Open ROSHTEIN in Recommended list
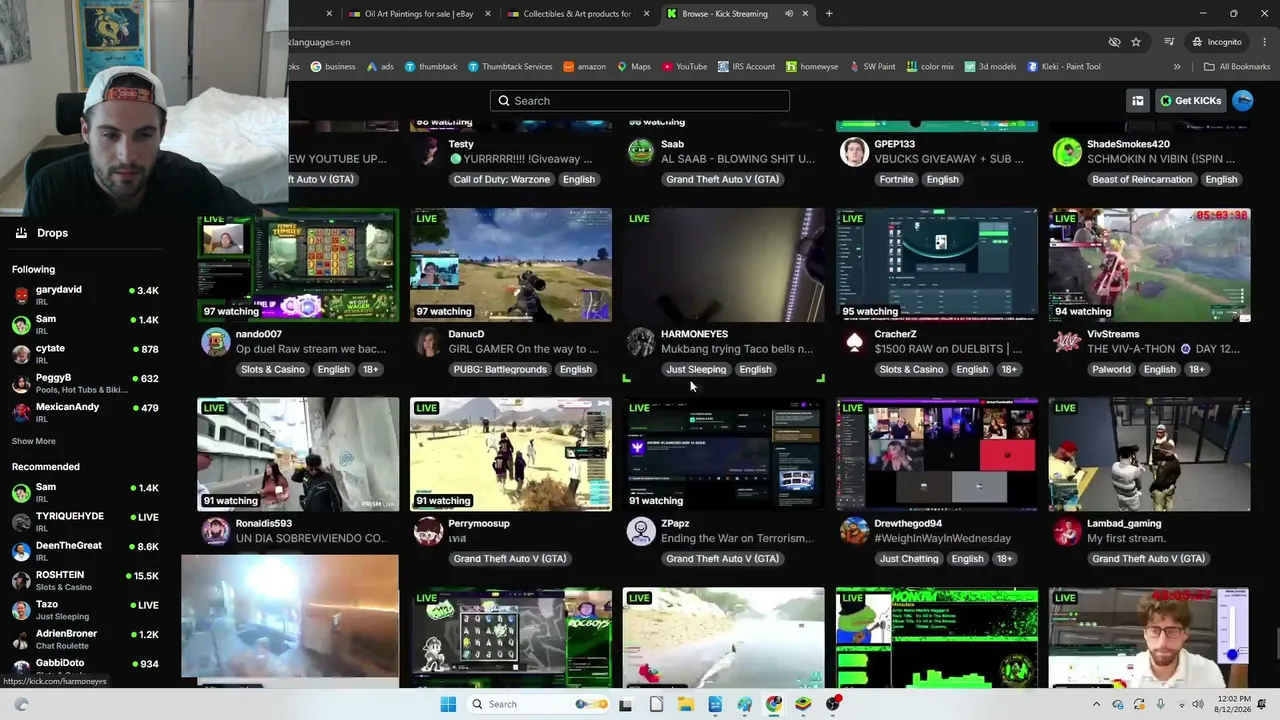The width and height of the screenshot is (1280, 720). 85,580
